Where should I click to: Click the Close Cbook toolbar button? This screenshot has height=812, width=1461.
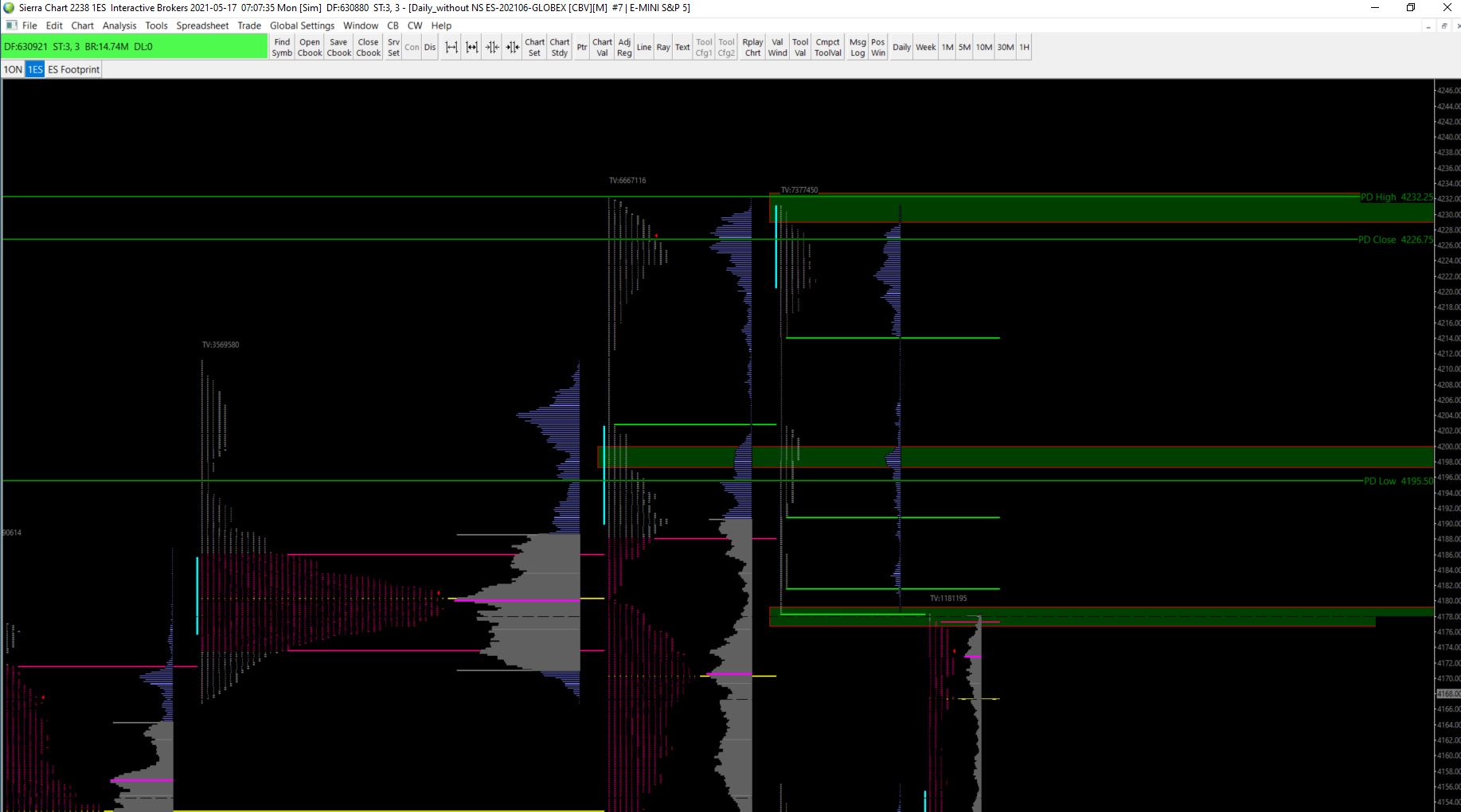click(368, 47)
